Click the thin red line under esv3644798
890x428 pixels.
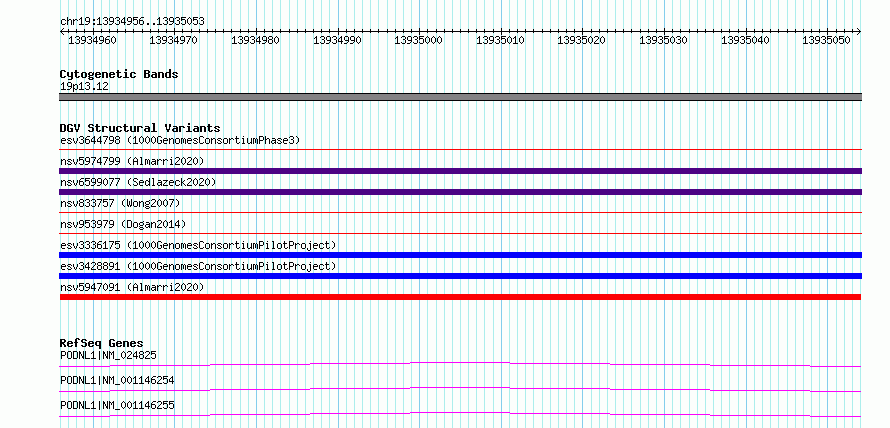click(x=460, y=150)
